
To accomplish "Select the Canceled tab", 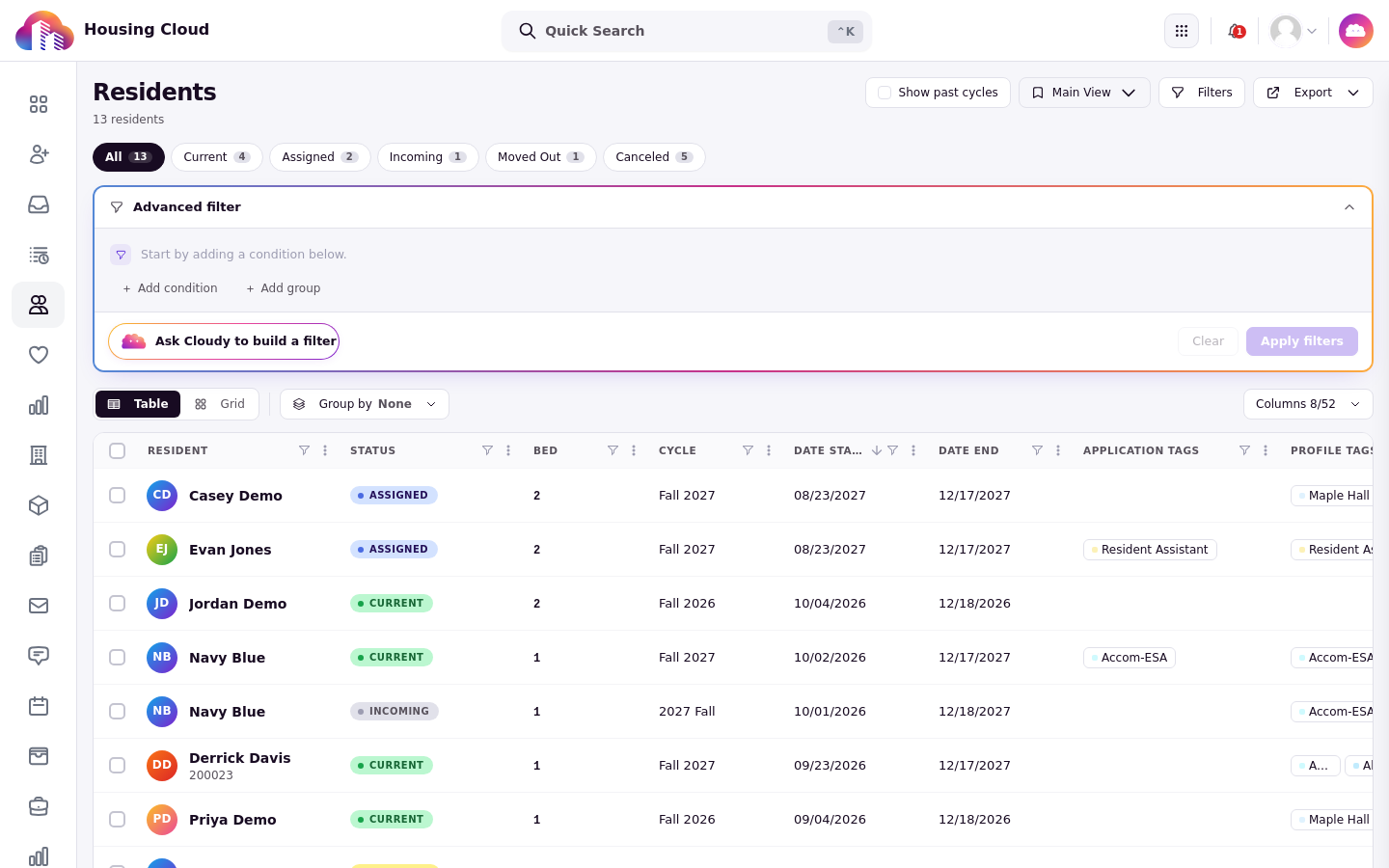I will 654,157.
